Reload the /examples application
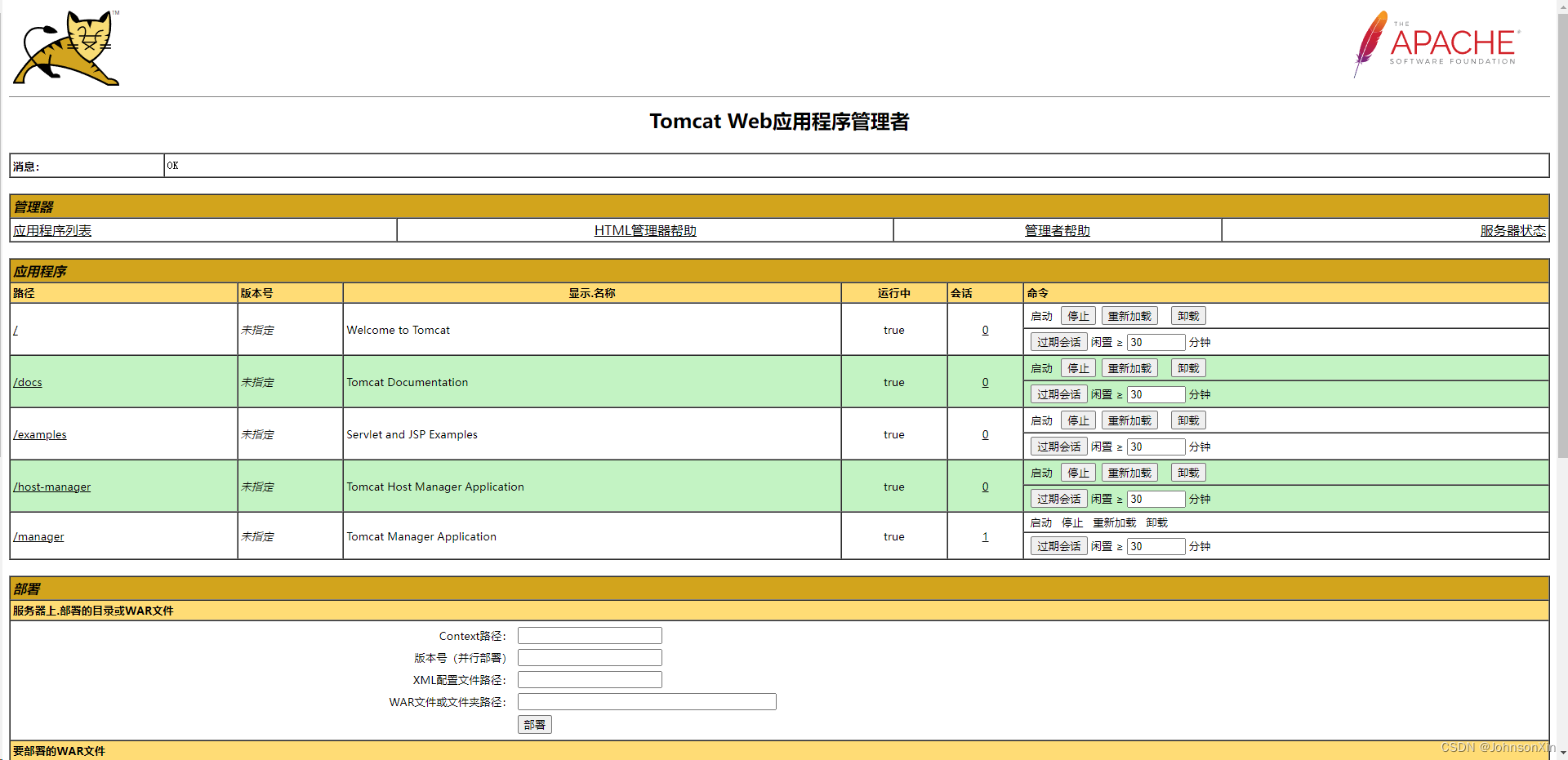This screenshot has width=1568, height=760. pos(1129,420)
